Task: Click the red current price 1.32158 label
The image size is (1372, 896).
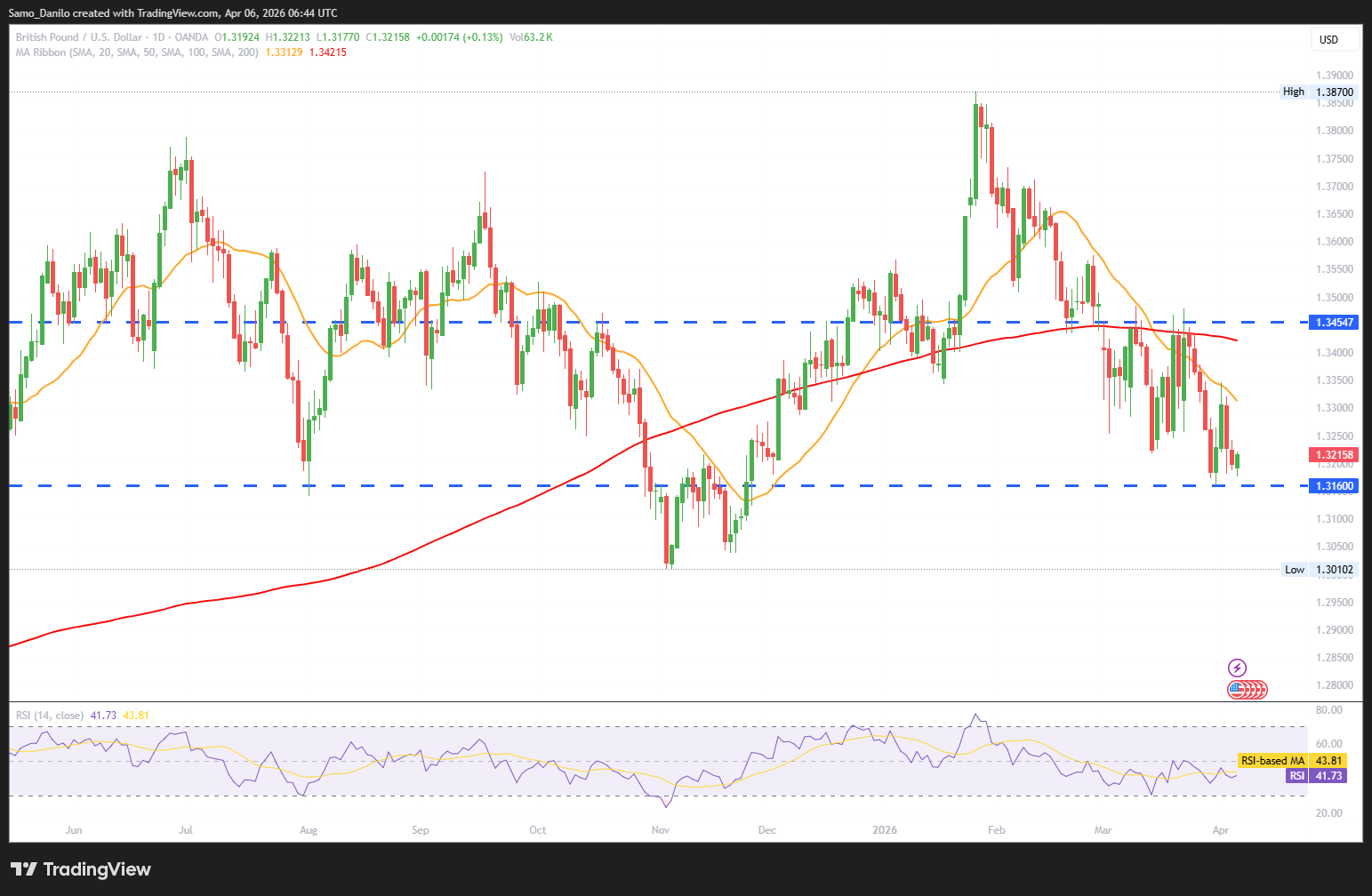Action: pos(1335,455)
